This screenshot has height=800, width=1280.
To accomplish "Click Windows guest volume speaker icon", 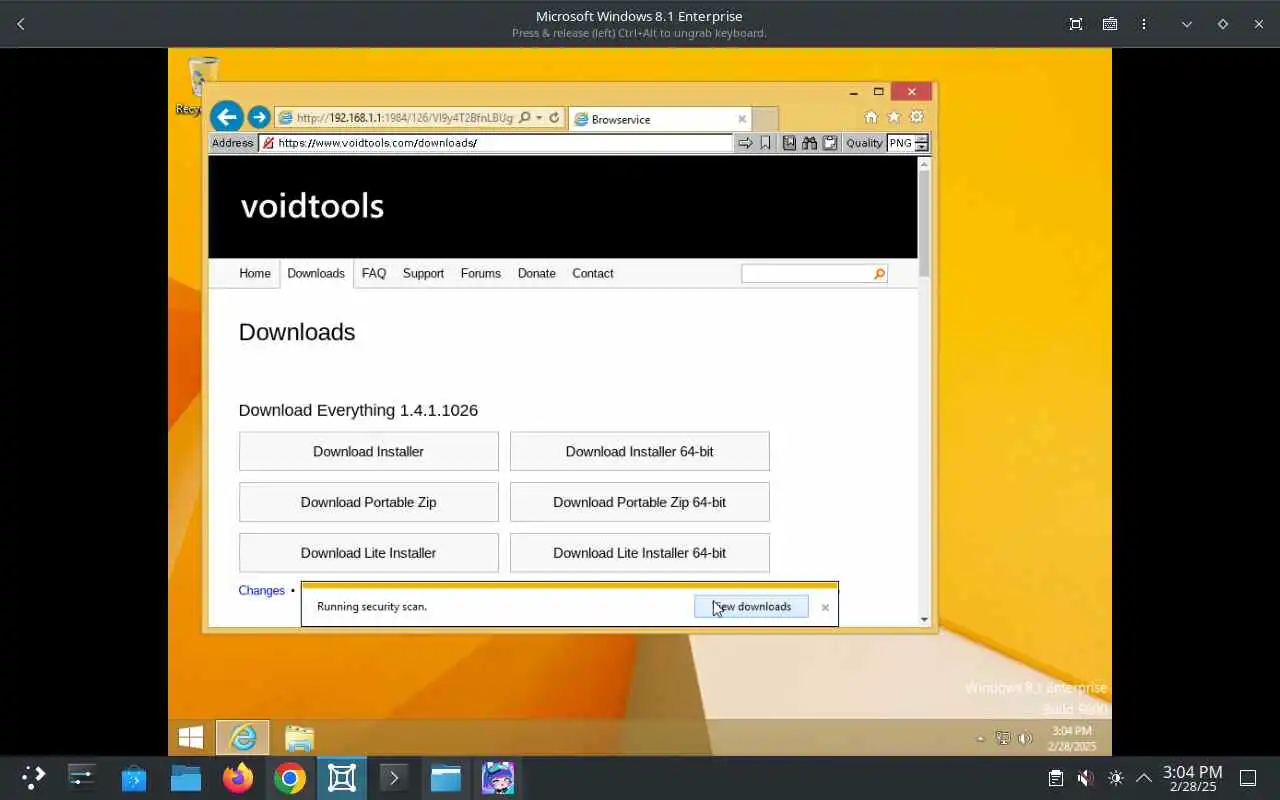I will [1024, 739].
